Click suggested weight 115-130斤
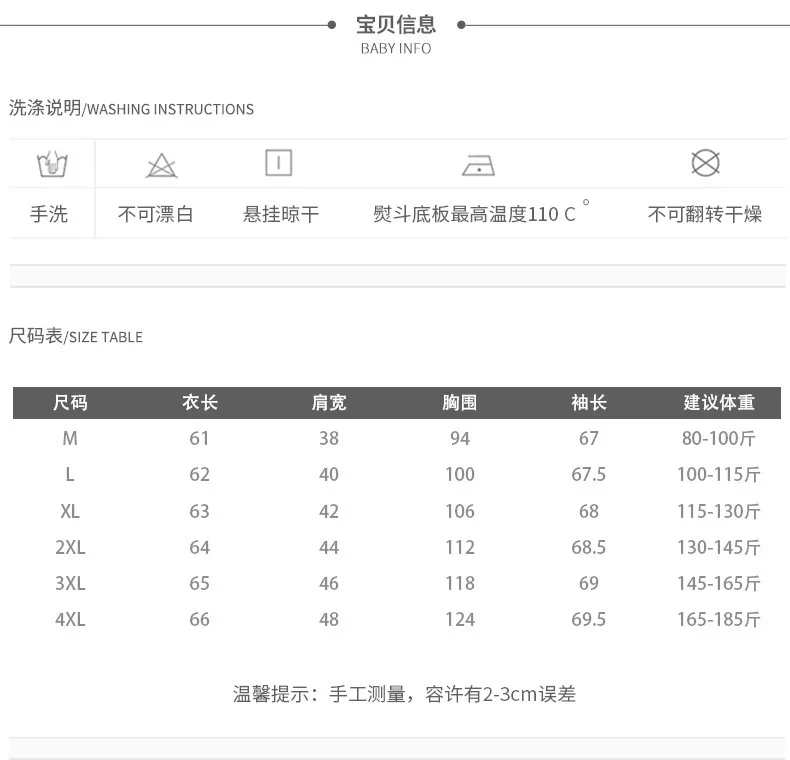Screen dimensions: 790x760 pos(719,511)
